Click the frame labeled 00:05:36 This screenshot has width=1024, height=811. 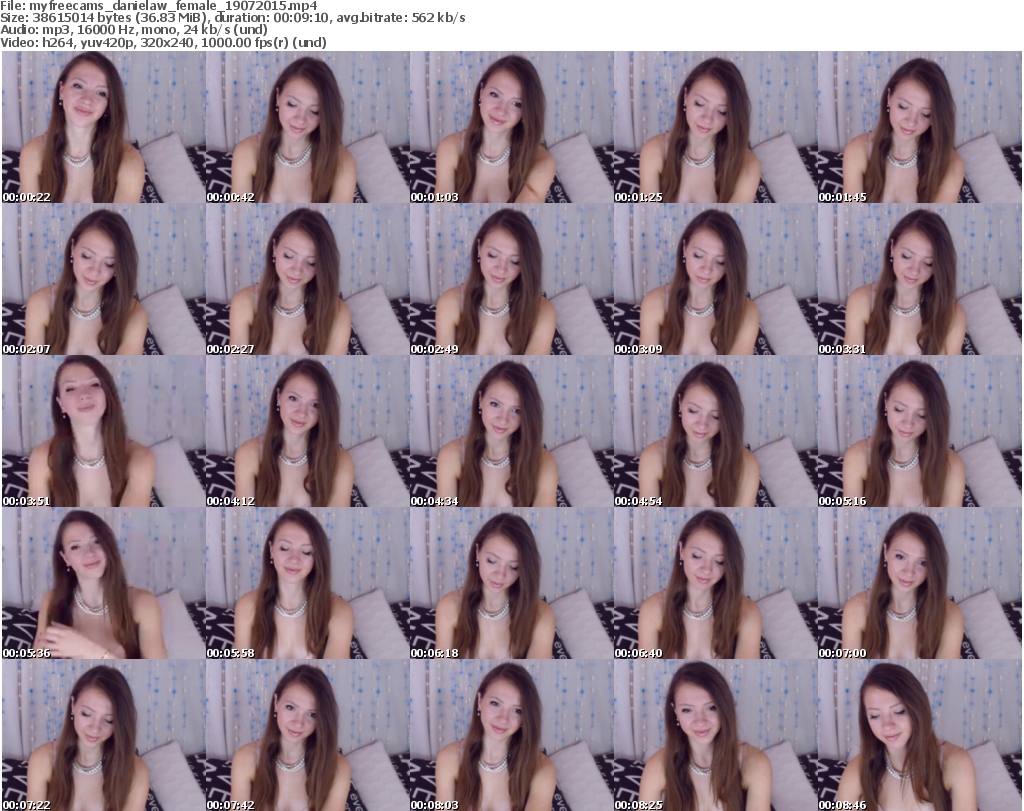click(x=104, y=583)
